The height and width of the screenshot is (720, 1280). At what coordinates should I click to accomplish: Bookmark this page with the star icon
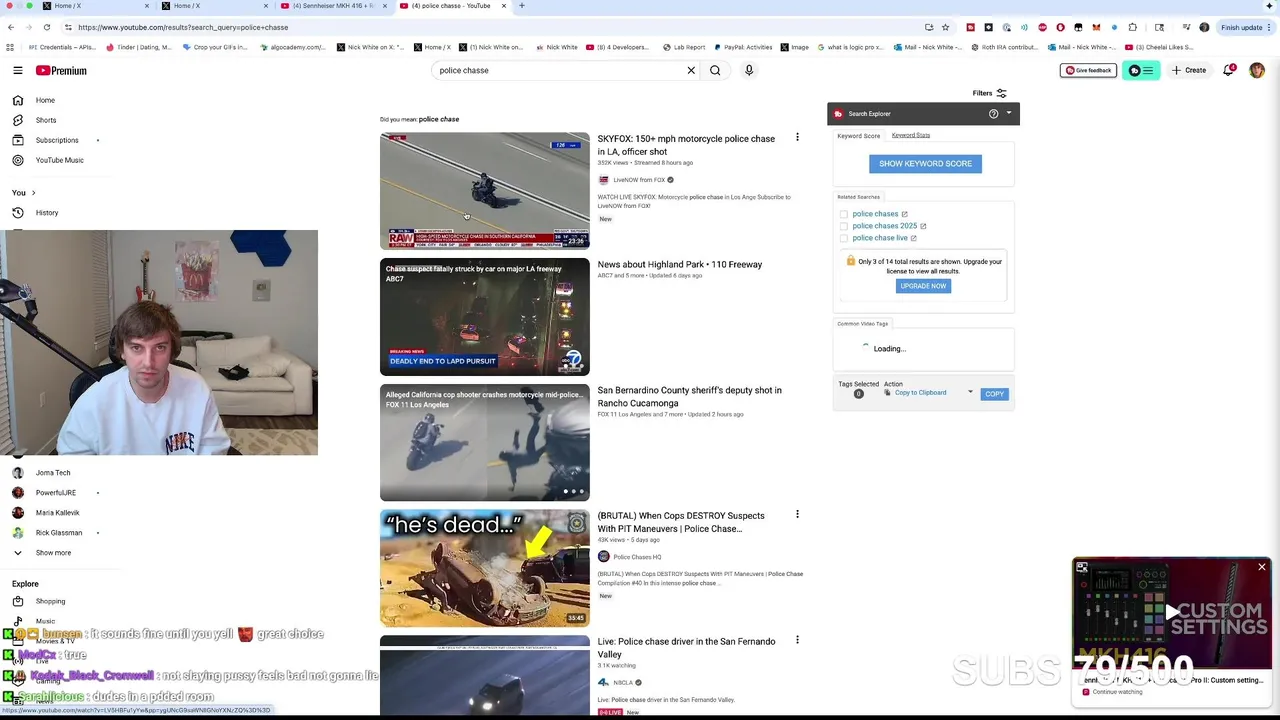tap(945, 27)
